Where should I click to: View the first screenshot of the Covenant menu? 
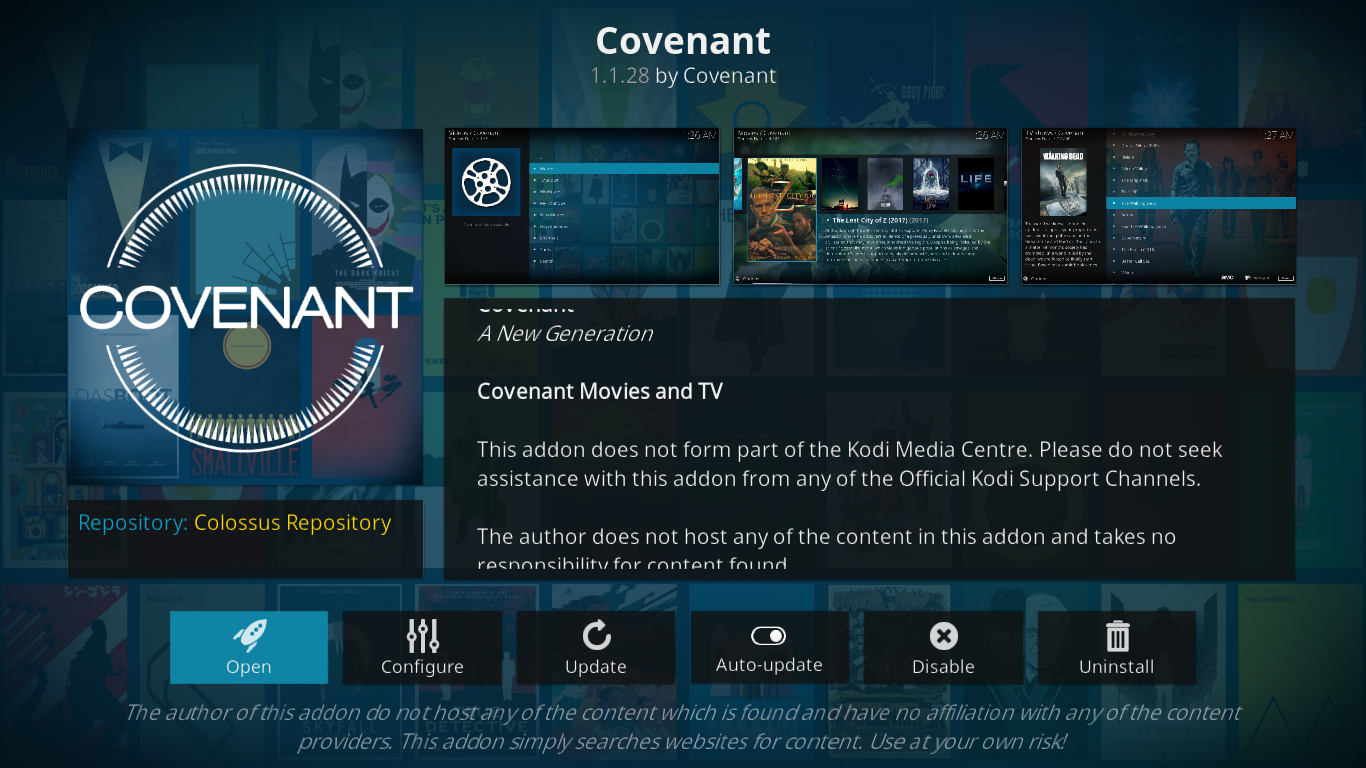pyautogui.click(x=581, y=205)
